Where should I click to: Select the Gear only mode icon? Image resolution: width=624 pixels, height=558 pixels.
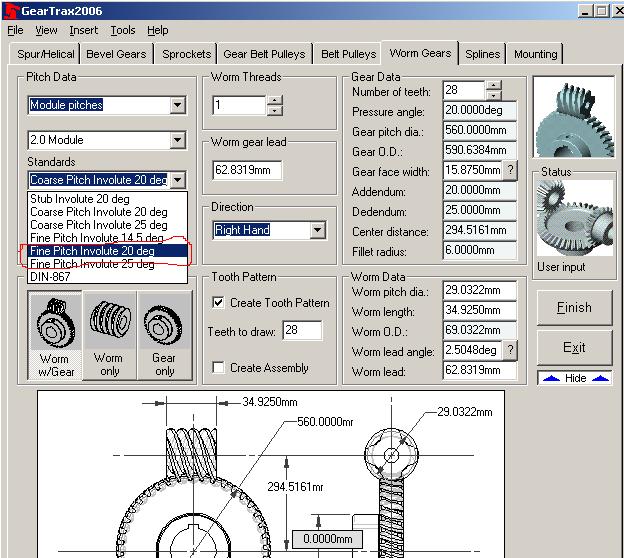164,335
